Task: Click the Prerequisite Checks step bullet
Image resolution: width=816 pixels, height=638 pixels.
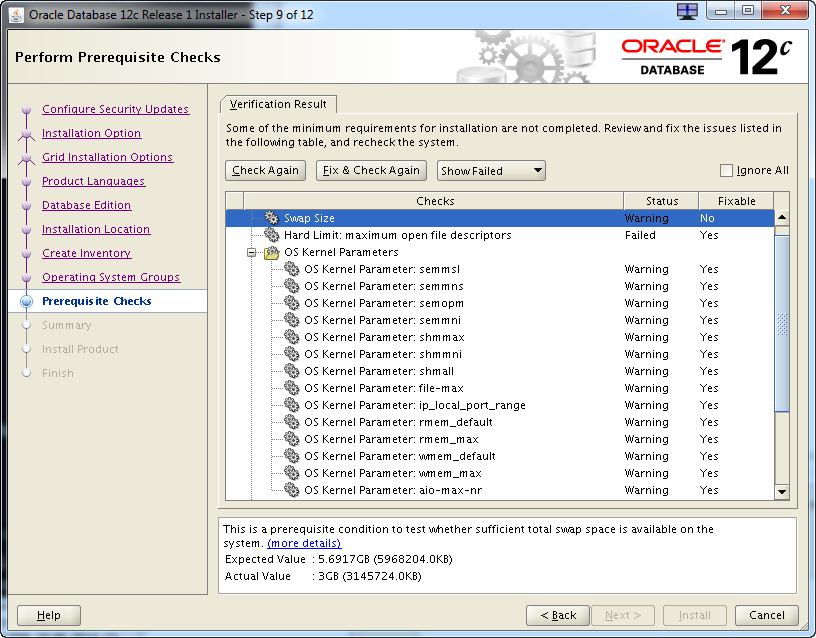Action: click(x=27, y=301)
